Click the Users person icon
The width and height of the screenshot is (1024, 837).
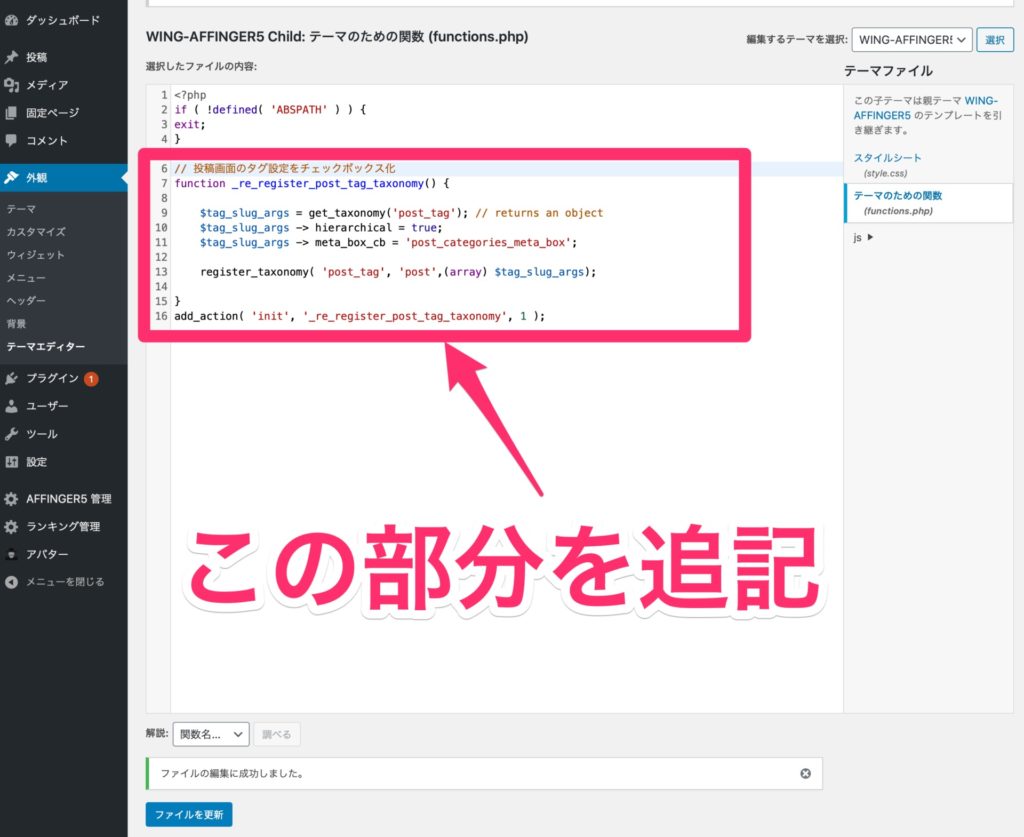tap(11, 406)
